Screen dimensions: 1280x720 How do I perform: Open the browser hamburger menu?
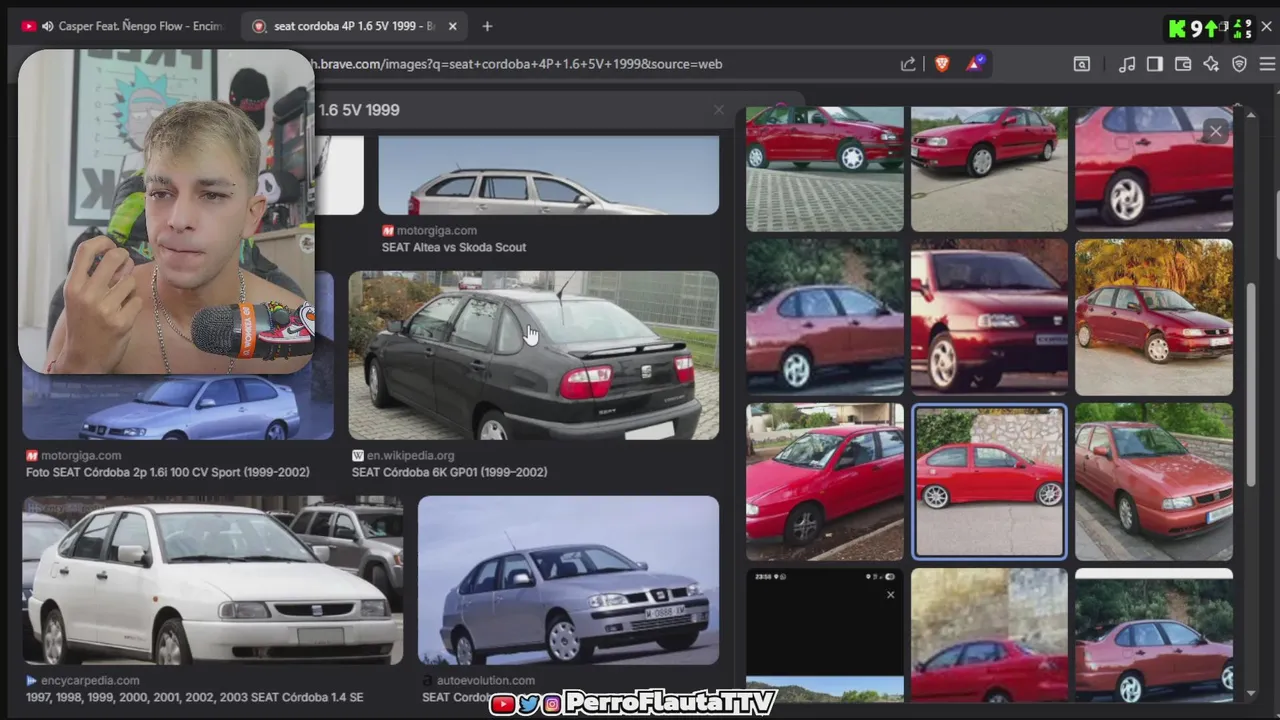click(1267, 64)
